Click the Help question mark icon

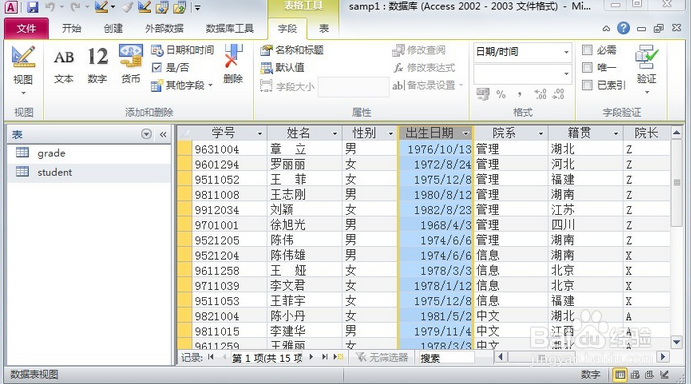[x=623, y=28]
